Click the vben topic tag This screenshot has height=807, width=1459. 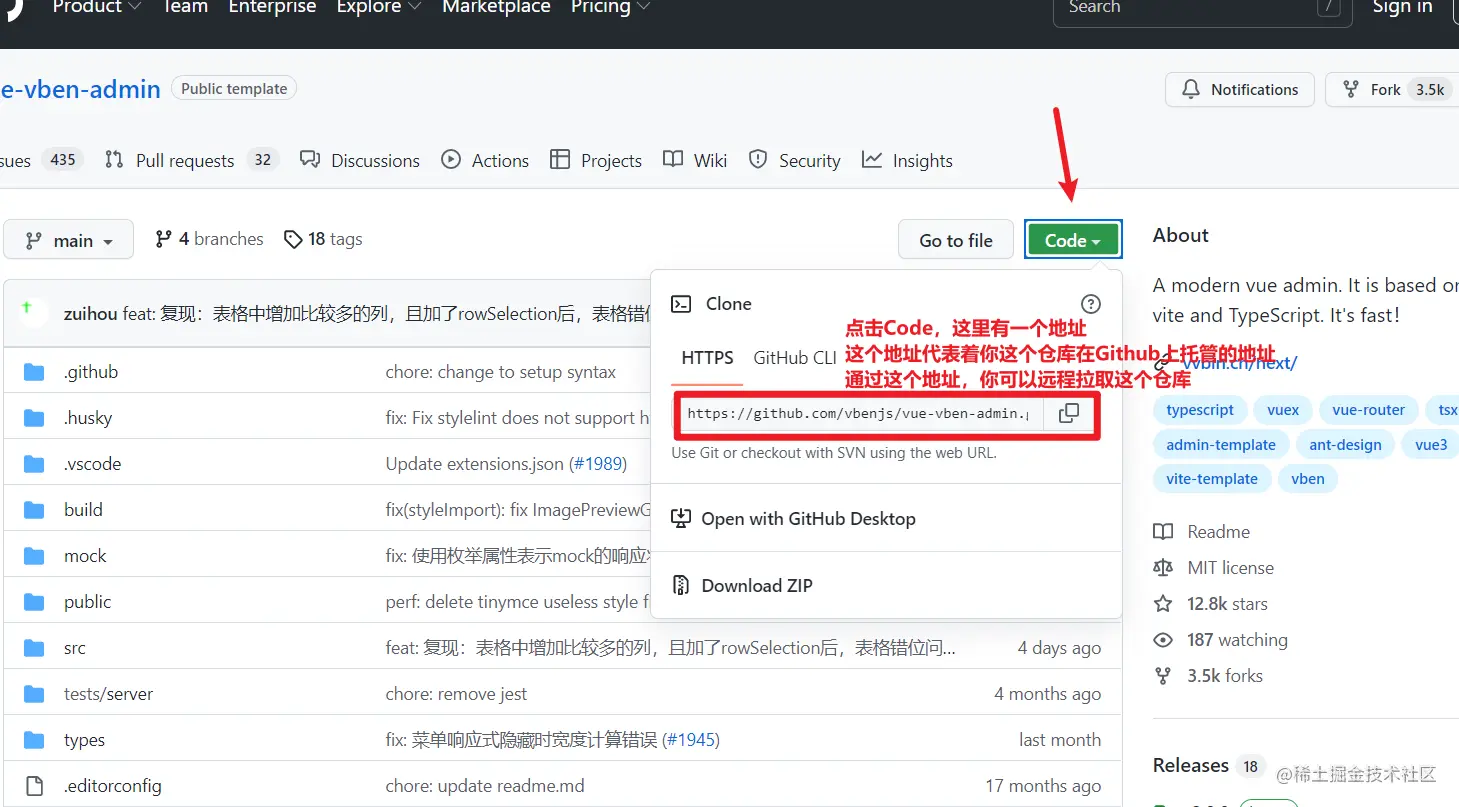[1308, 479]
